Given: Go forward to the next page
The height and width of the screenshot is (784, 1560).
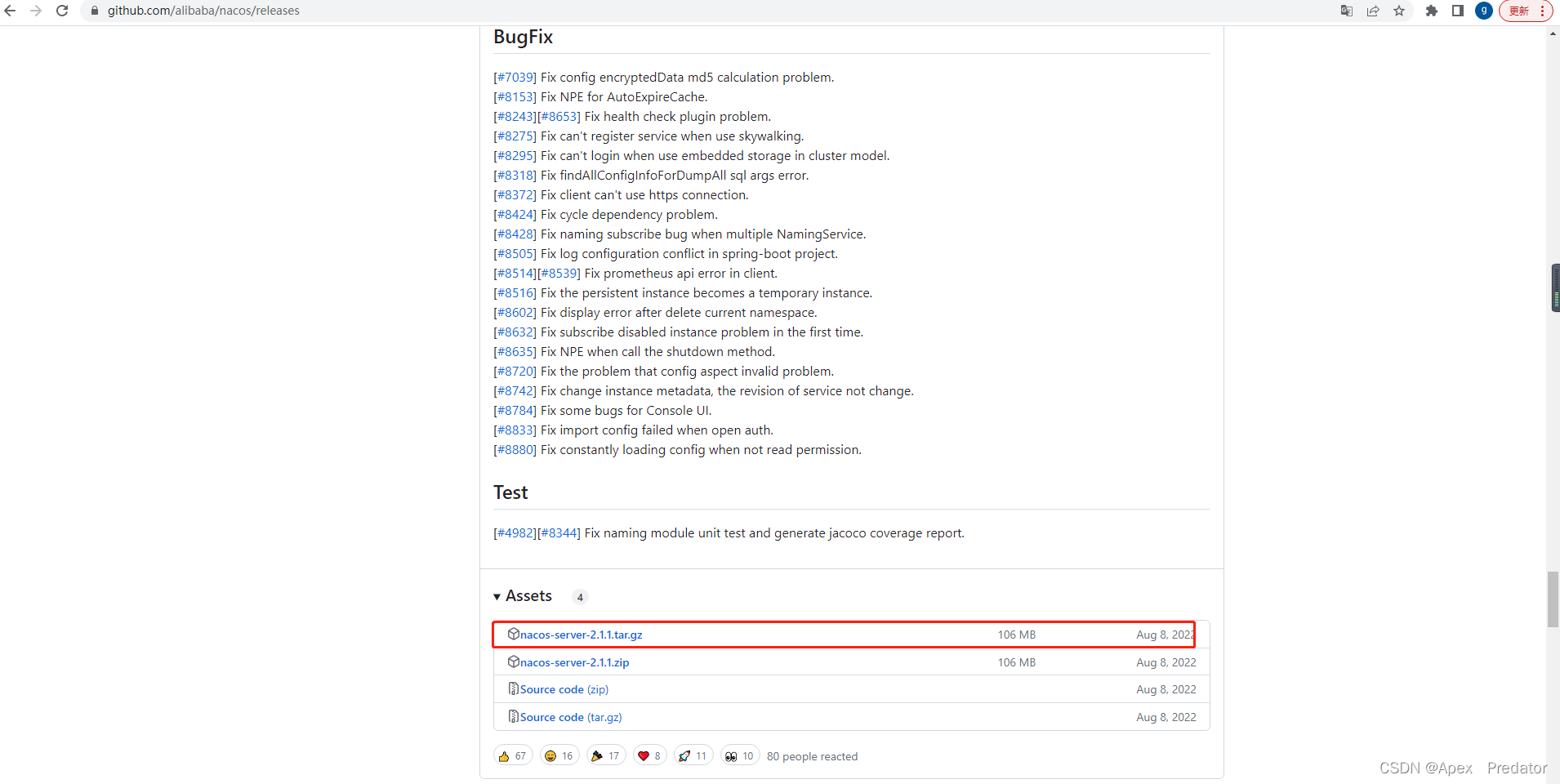Looking at the screenshot, I should click(36, 11).
